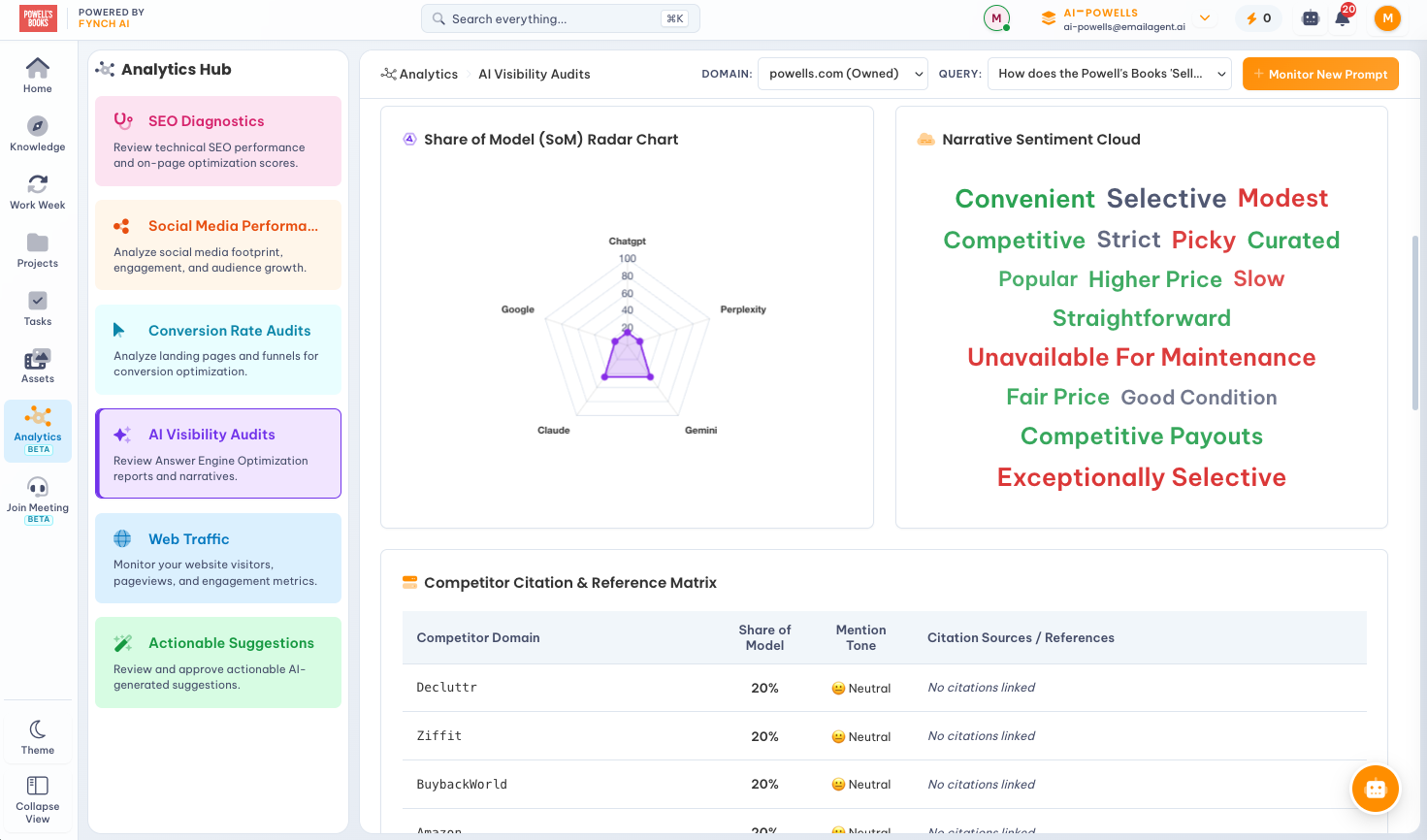Open the Work Week refresh icon
This screenshot has width=1427, height=840.
38,184
